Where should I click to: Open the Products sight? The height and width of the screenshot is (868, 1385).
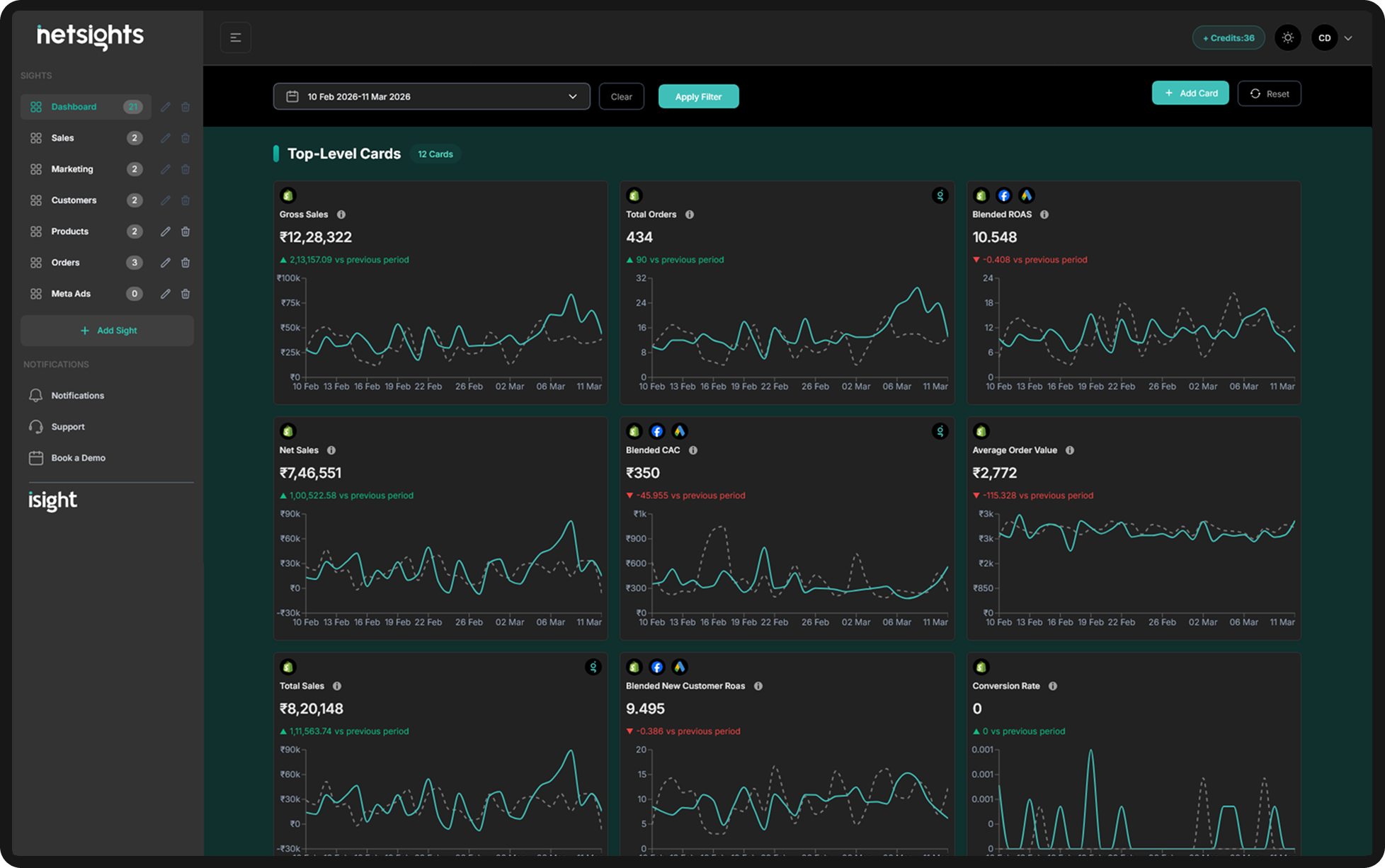(86, 232)
